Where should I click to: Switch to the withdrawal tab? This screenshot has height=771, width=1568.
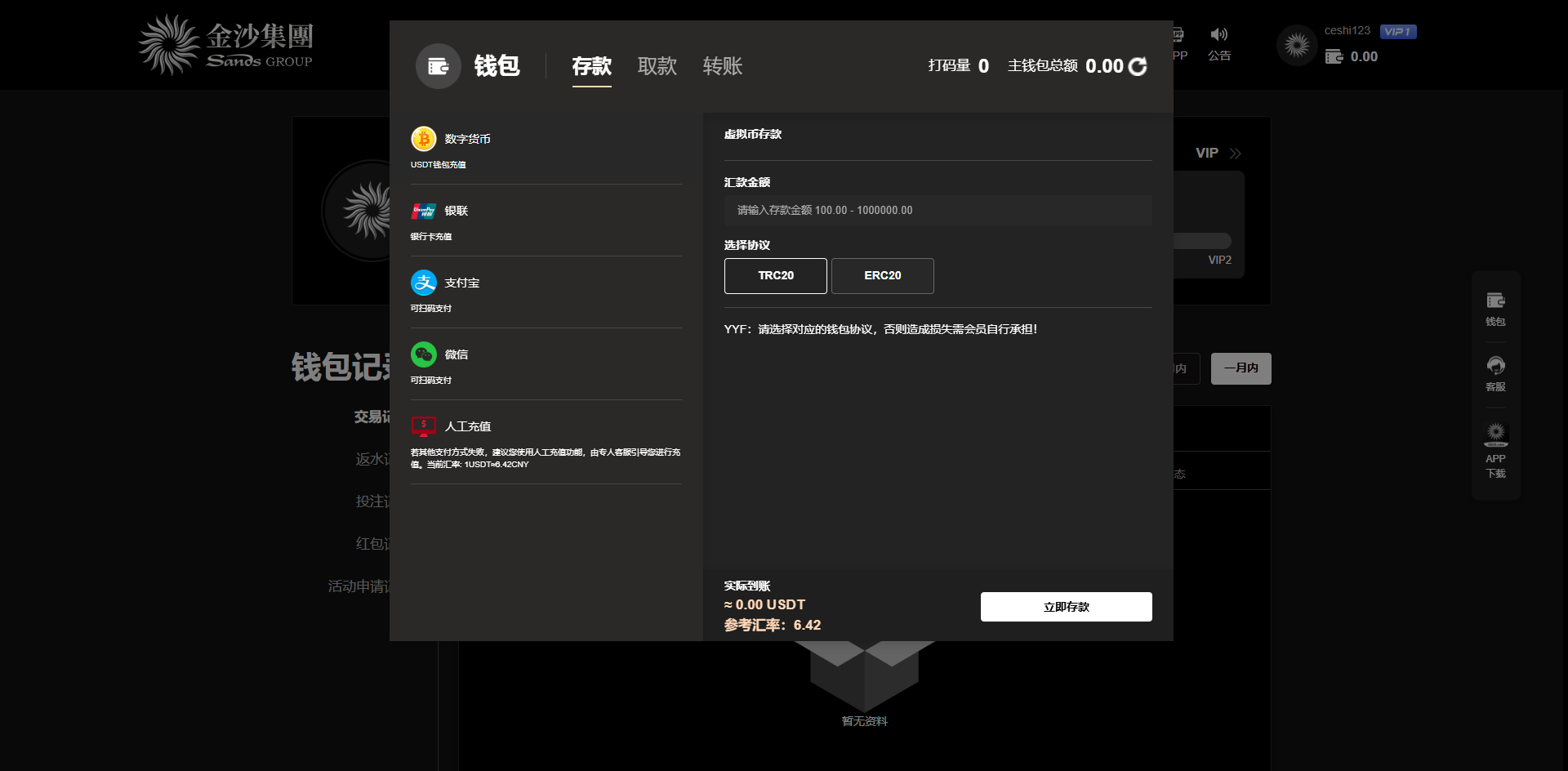[657, 66]
